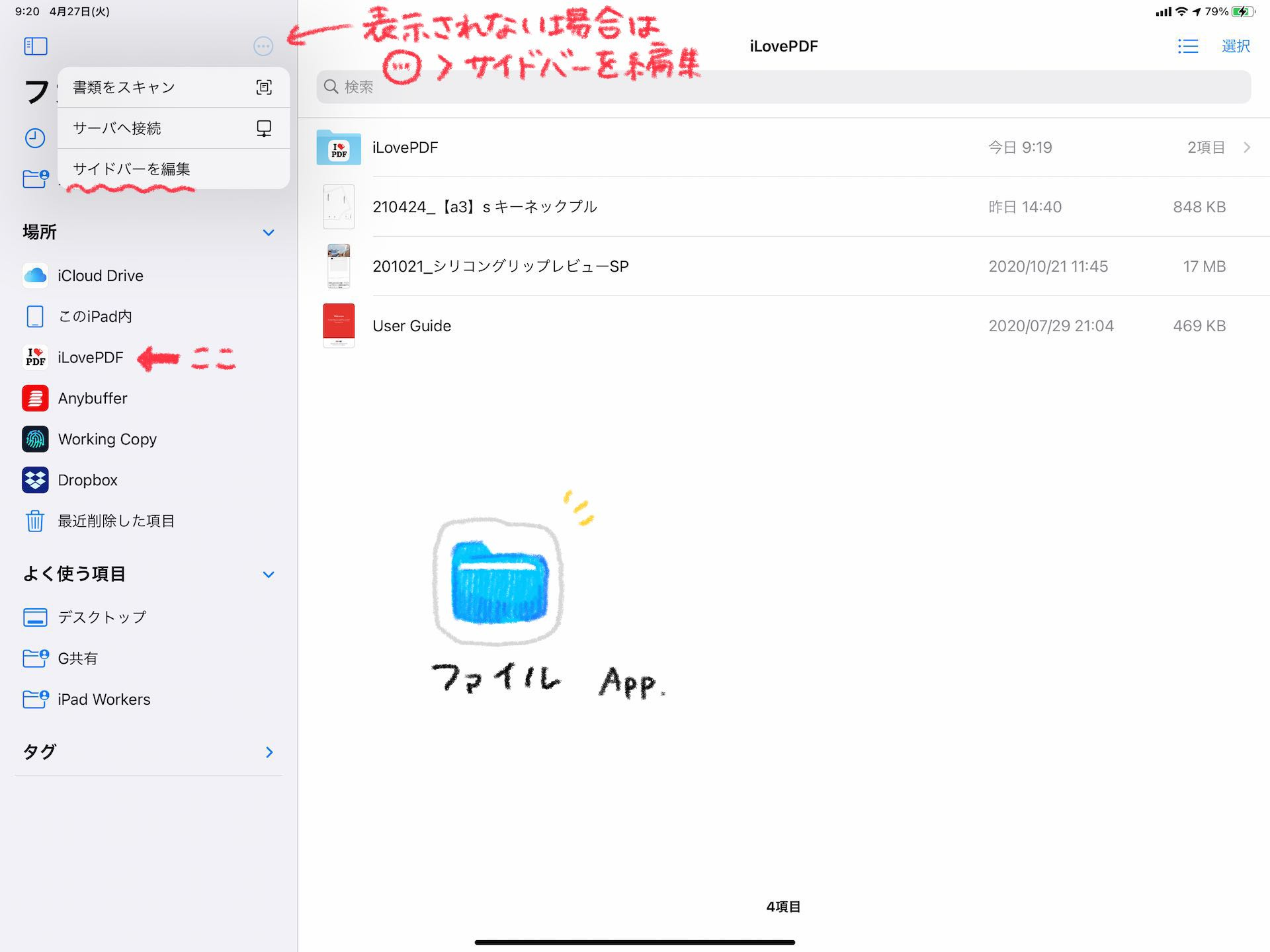Screen dimensions: 1270x952
Task: Open the 210424 file thumbnail
Action: click(339, 207)
